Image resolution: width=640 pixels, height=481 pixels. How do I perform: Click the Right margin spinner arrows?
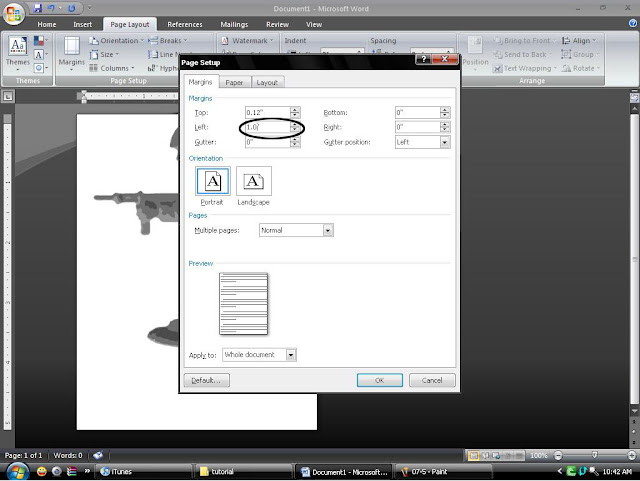click(x=445, y=127)
